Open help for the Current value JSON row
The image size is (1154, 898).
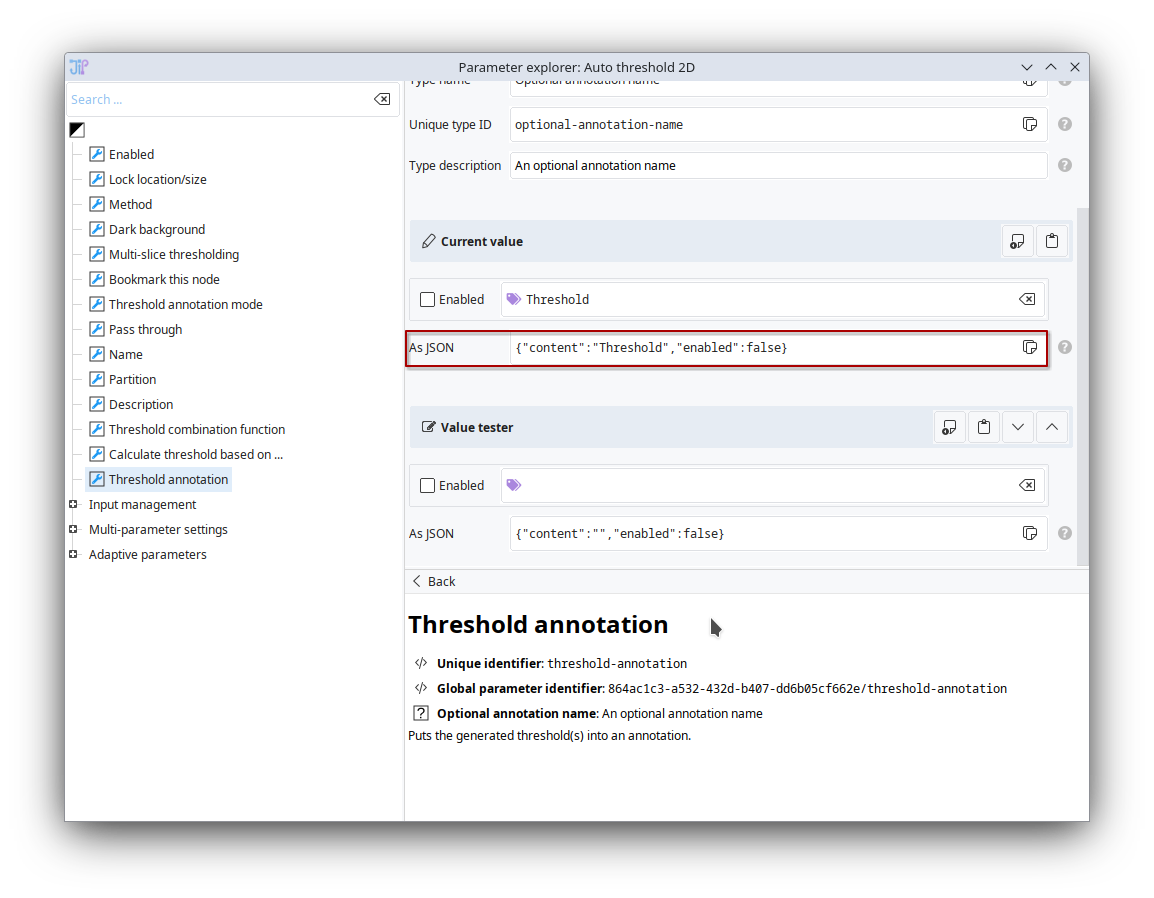(x=1064, y=347)
